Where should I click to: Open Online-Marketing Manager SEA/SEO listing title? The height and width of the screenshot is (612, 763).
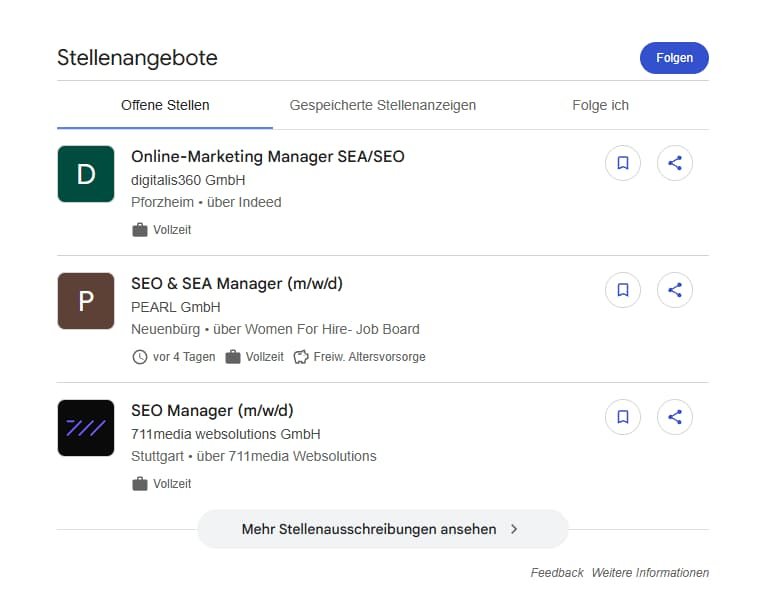(268, 157)
